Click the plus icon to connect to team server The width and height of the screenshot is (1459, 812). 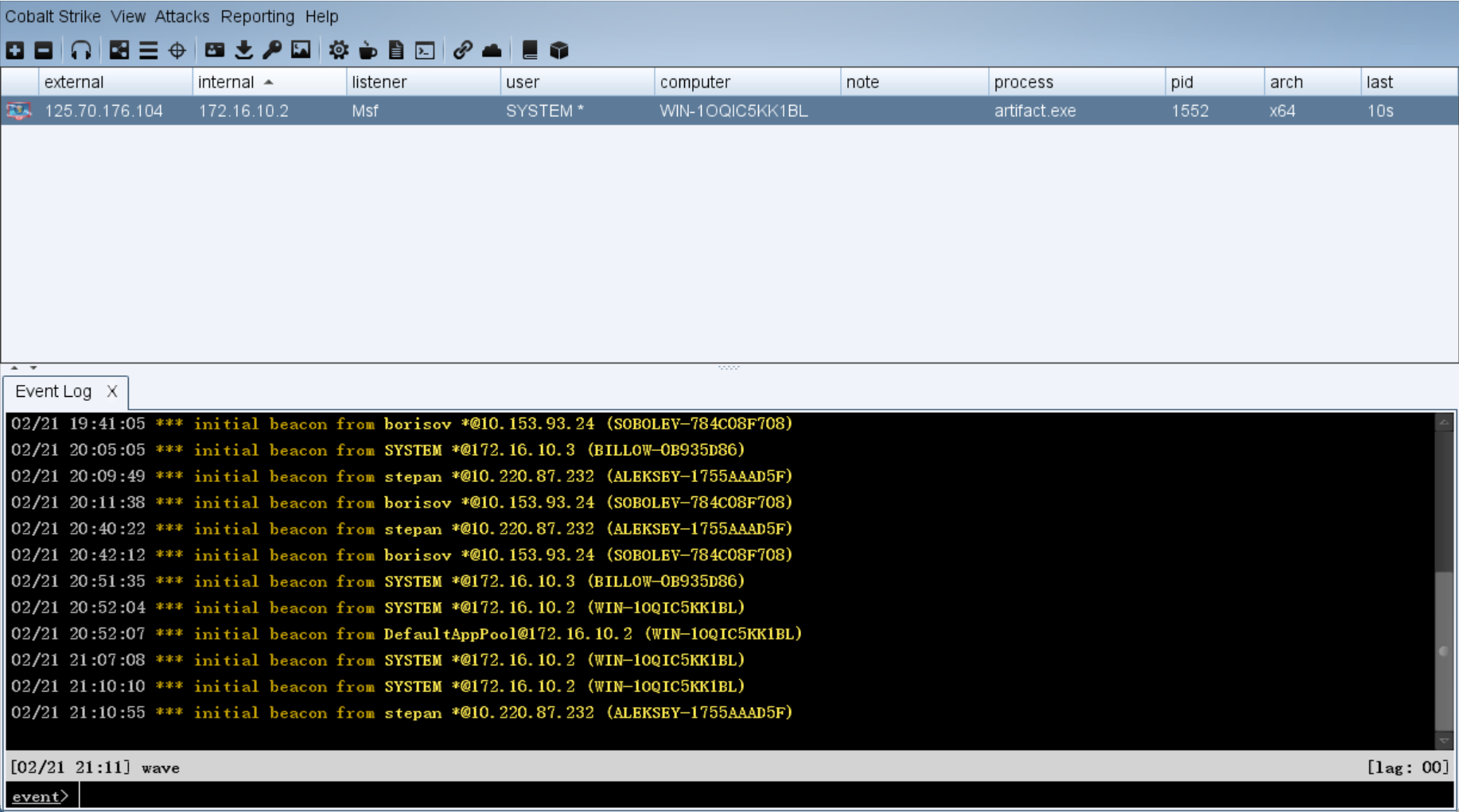tap(15, 51)
